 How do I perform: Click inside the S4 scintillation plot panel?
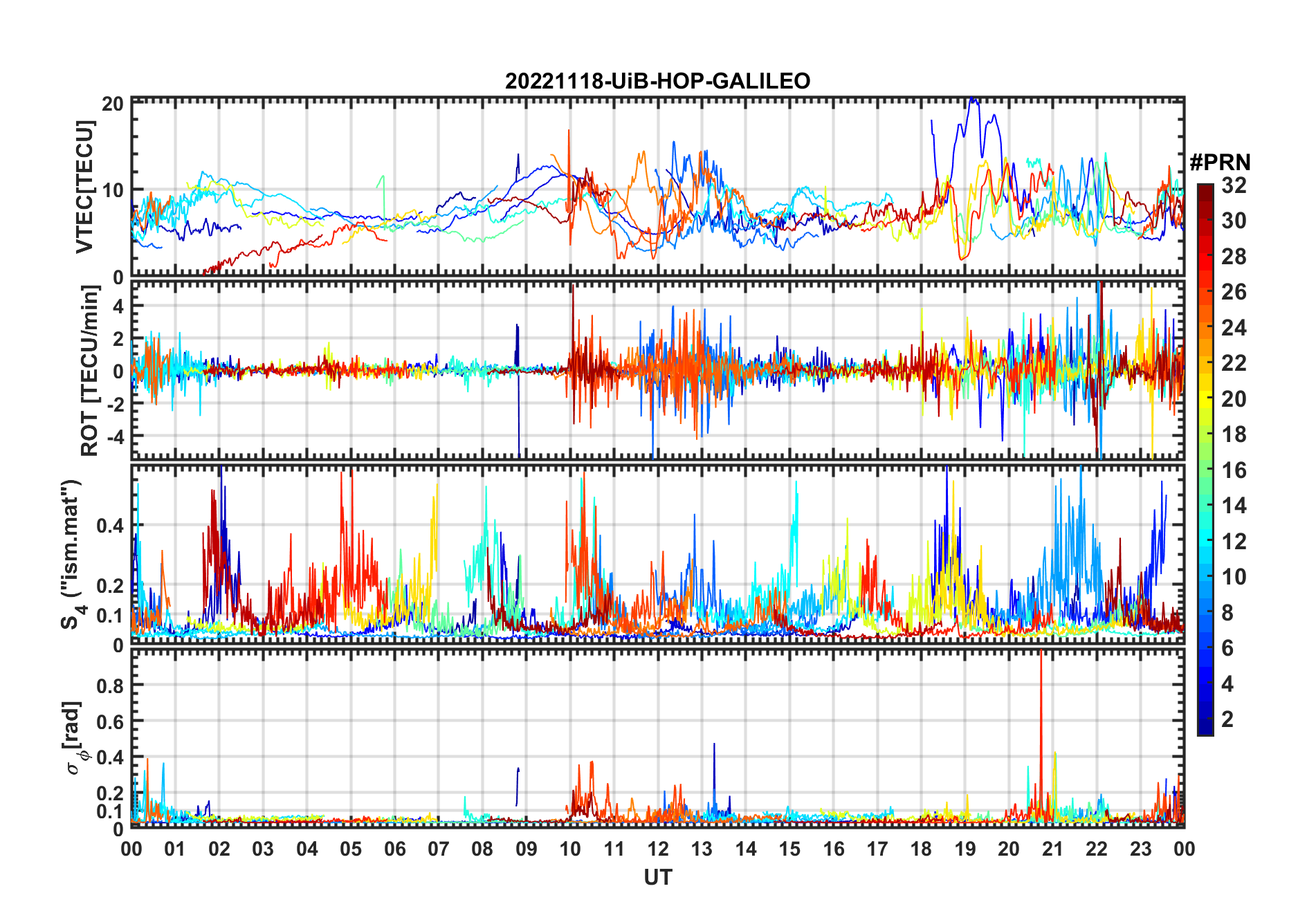pyautogui.click(x=658, y=555)
